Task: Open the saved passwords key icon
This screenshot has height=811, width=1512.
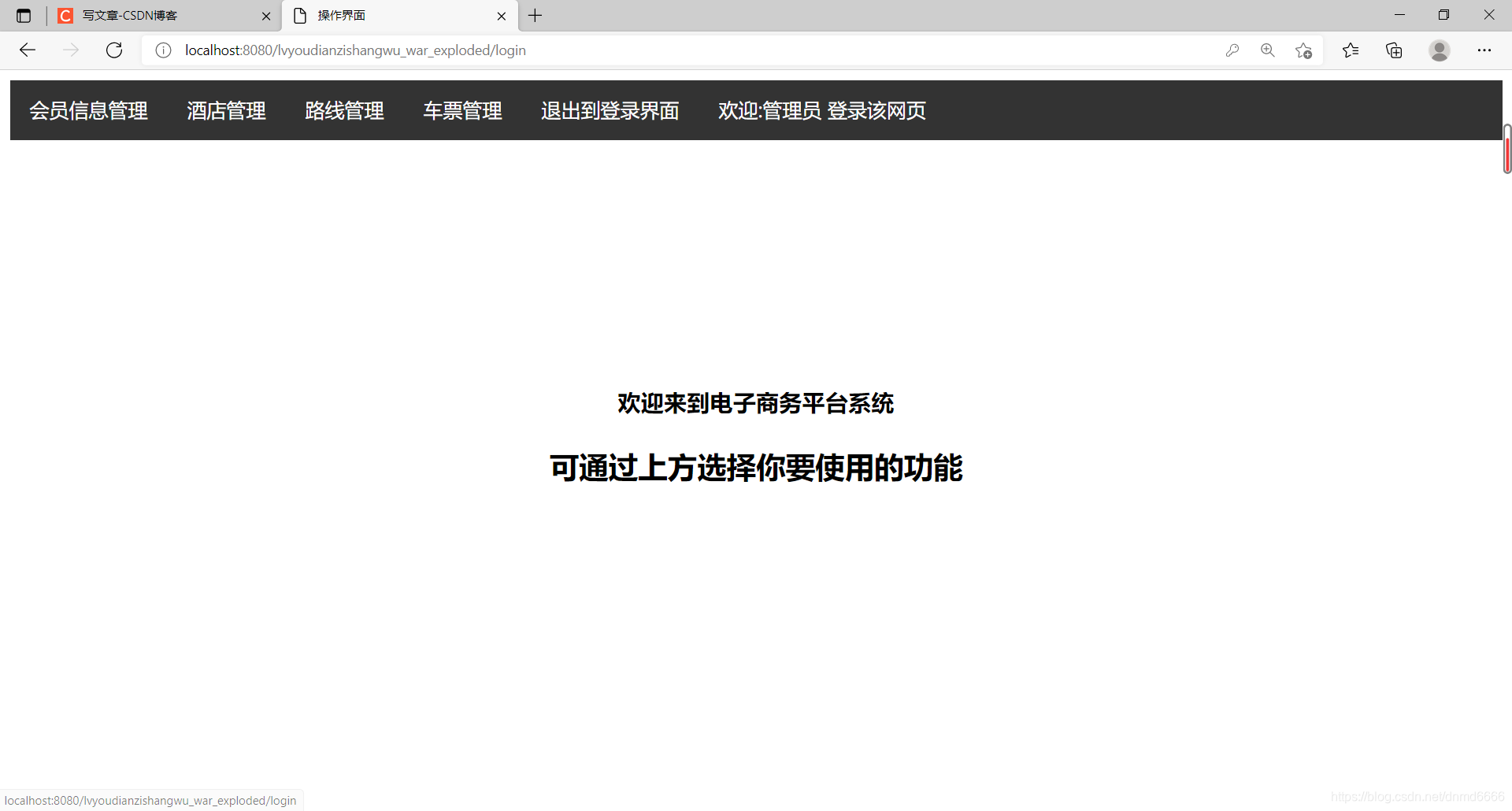Action: click(1232, 50)
